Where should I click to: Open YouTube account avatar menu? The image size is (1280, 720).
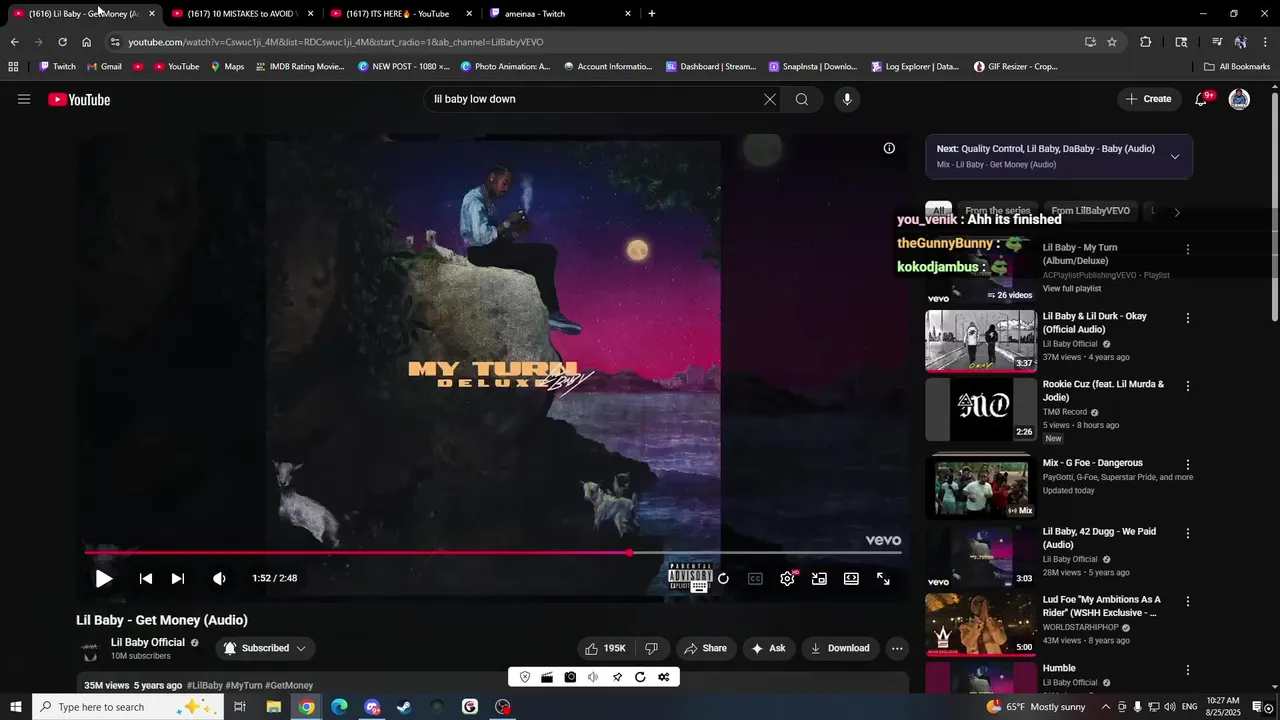click(x=1239, y=99)
